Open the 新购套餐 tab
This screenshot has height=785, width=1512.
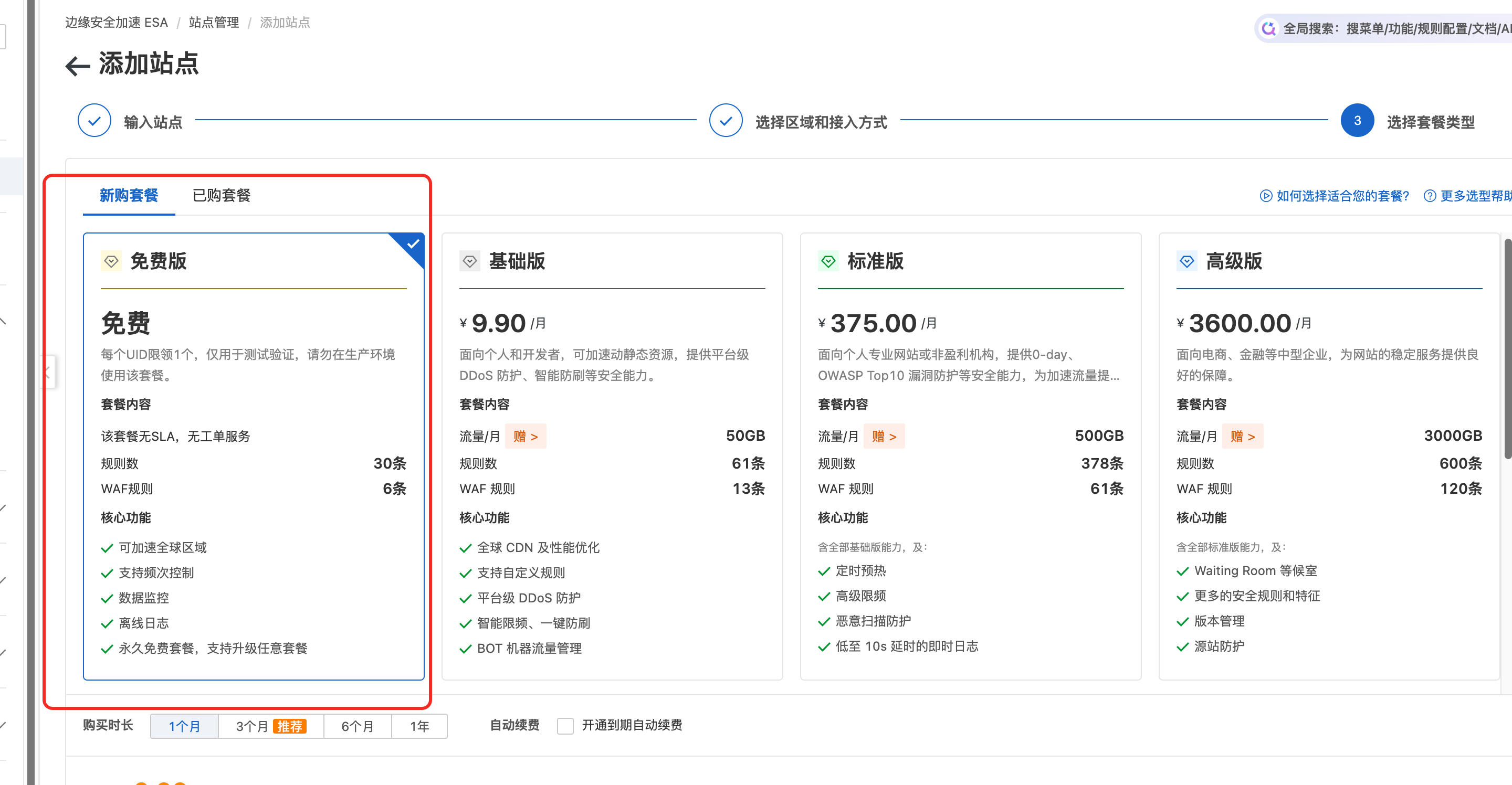click(129, 195)
